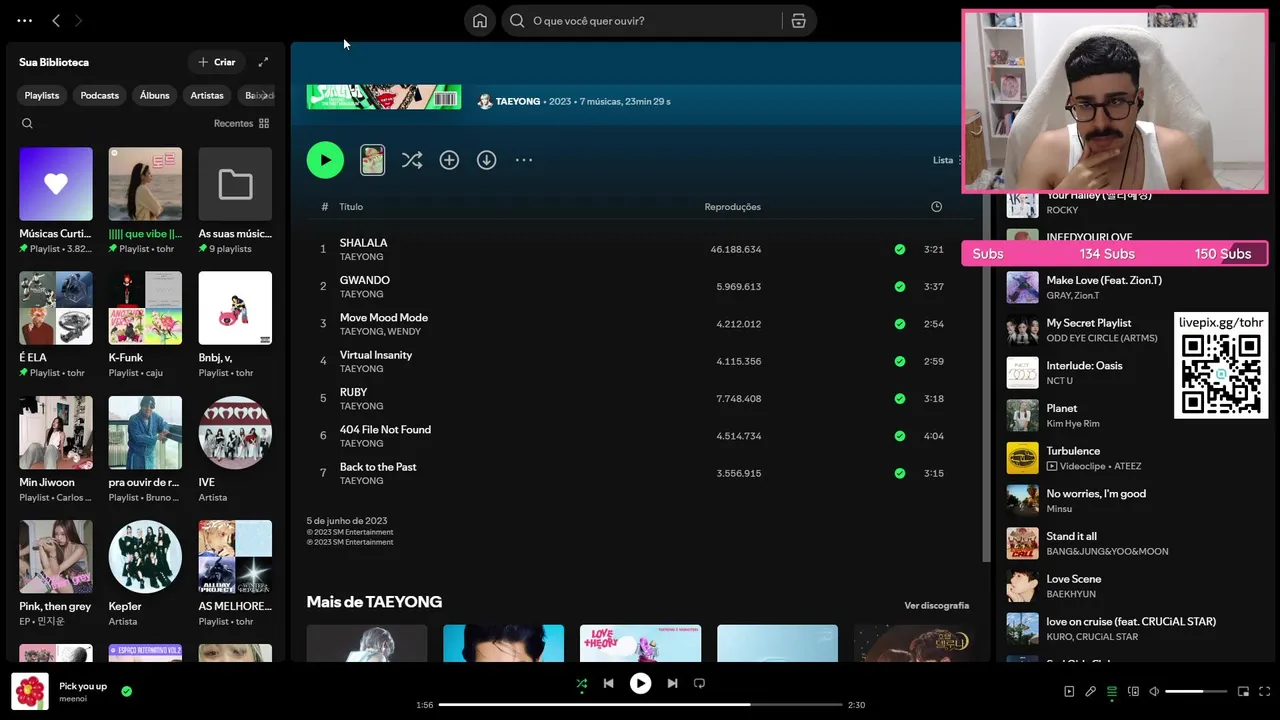Screen dimensions: 1280x720
Task: Open connect to a device icon
Action: coord(1133,692)
